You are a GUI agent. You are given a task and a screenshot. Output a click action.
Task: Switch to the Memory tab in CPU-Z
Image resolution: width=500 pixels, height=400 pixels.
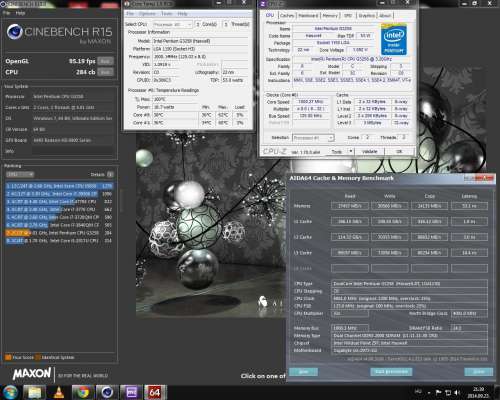[x=330, y=15]
